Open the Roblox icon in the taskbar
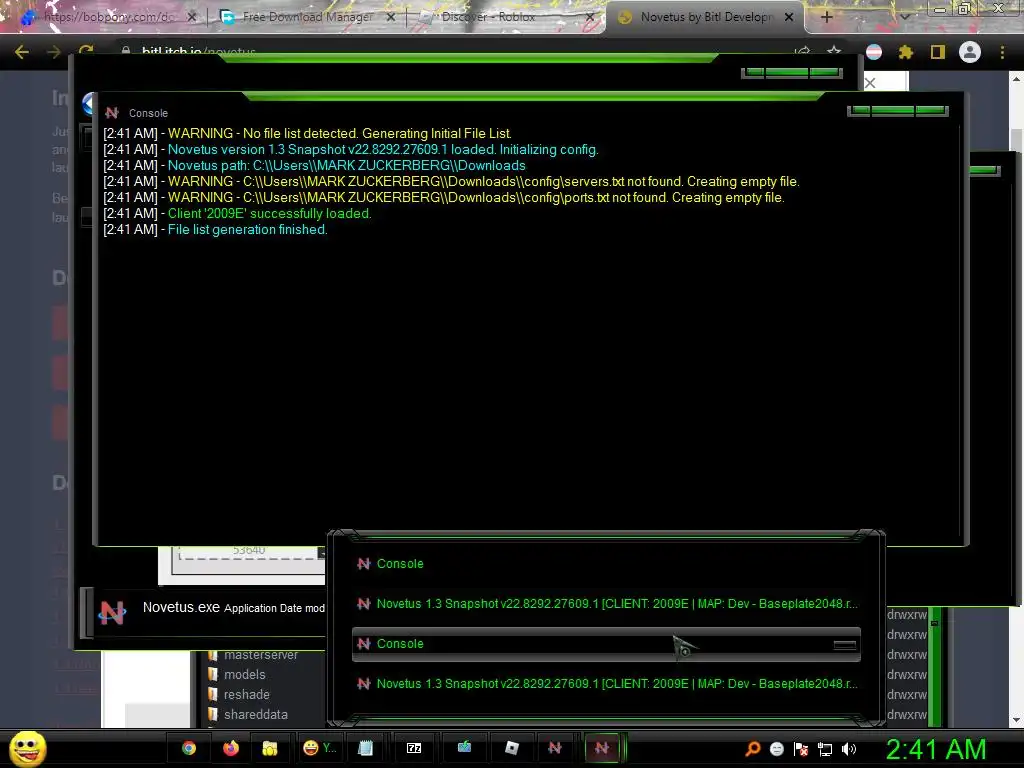 [x=512, y=748]
